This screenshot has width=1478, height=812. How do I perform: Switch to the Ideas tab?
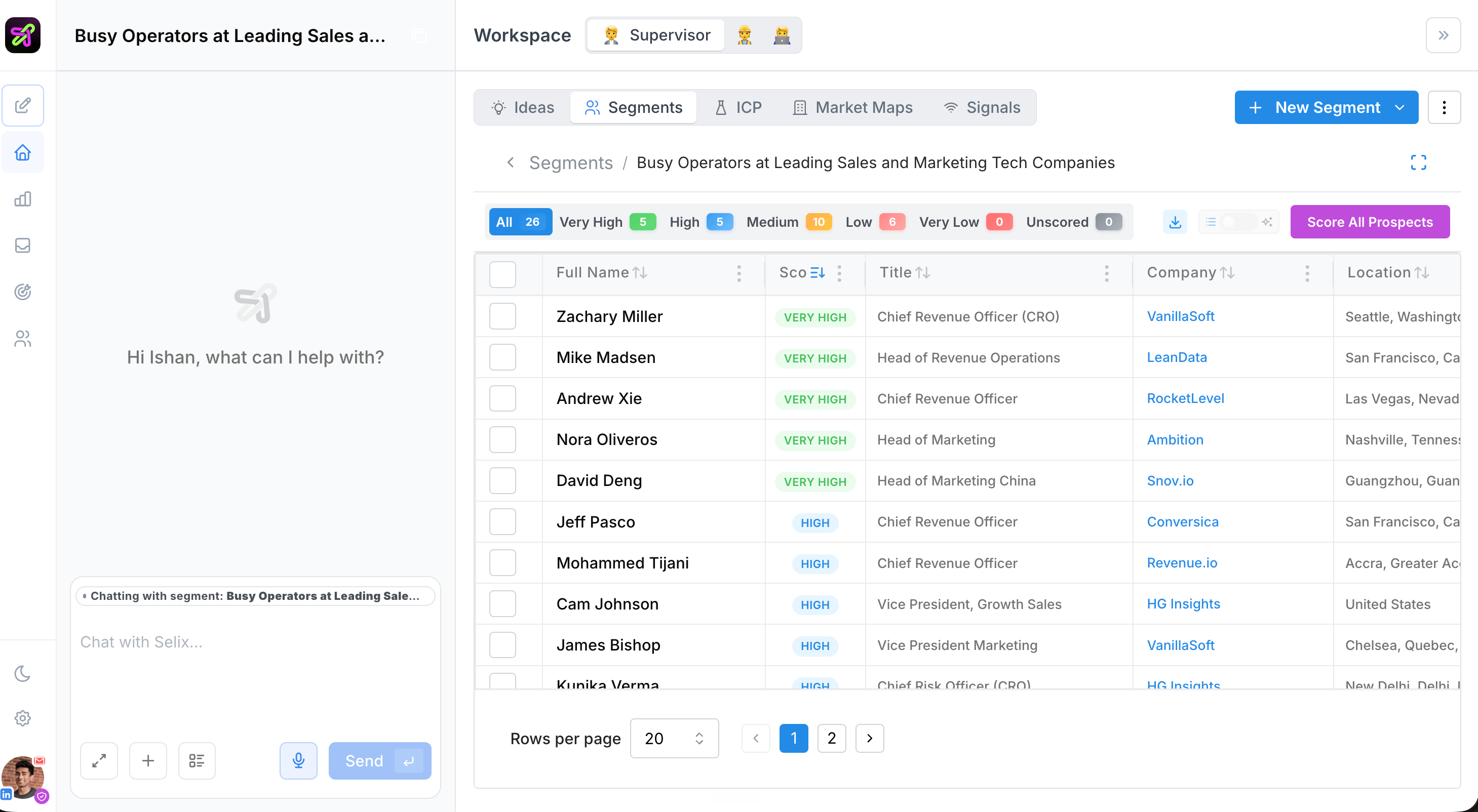coord(523,107)
